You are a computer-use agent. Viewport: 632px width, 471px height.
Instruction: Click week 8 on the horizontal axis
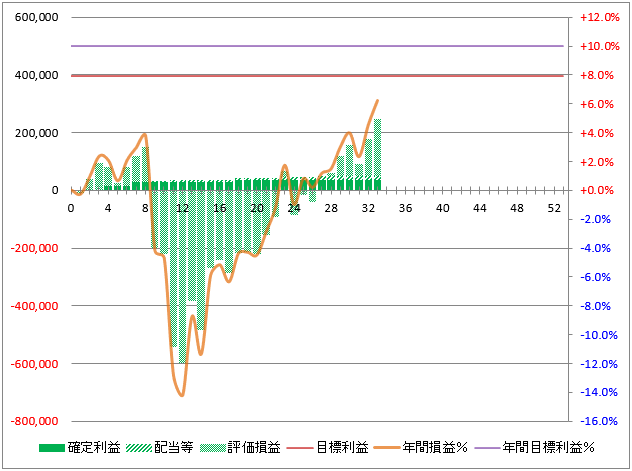point(145,208)
